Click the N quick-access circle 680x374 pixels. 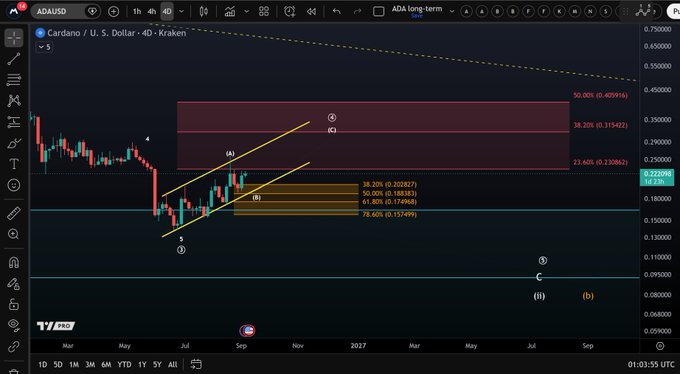(x=590, y=12)
